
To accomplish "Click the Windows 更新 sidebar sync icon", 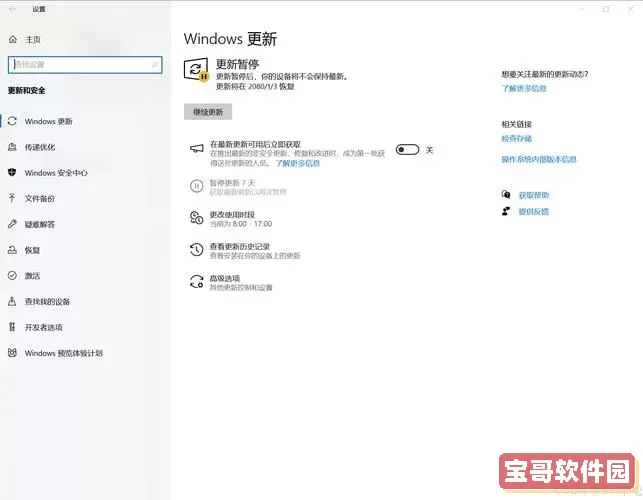I will click(x=12, y=121).
